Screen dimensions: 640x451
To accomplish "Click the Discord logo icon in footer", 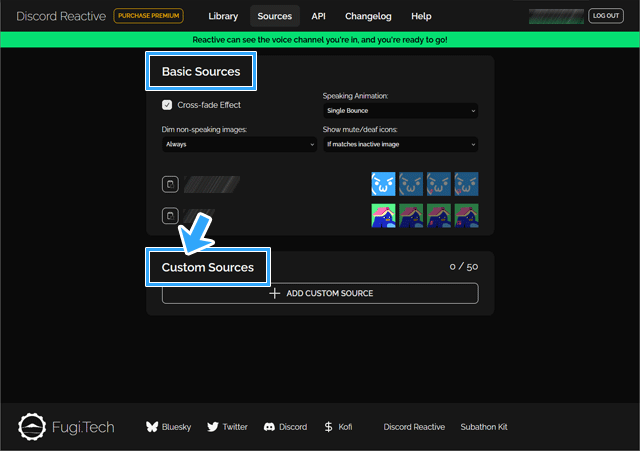I will tap(269, 427).
